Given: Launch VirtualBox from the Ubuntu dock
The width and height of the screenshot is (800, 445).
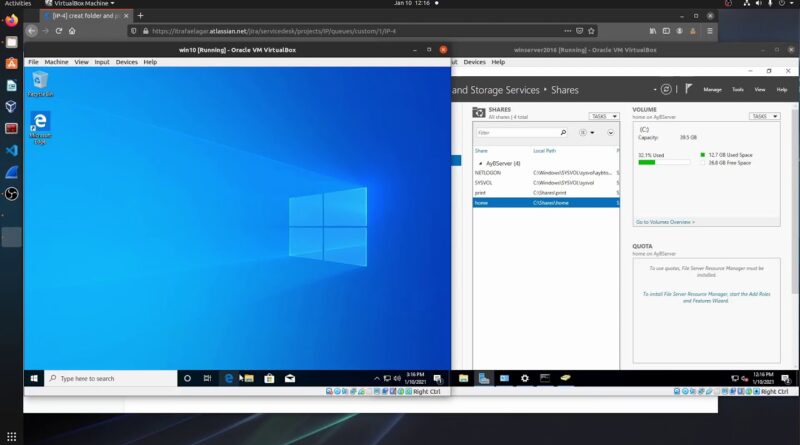Looking at the screenshot, I should (11, 106).
